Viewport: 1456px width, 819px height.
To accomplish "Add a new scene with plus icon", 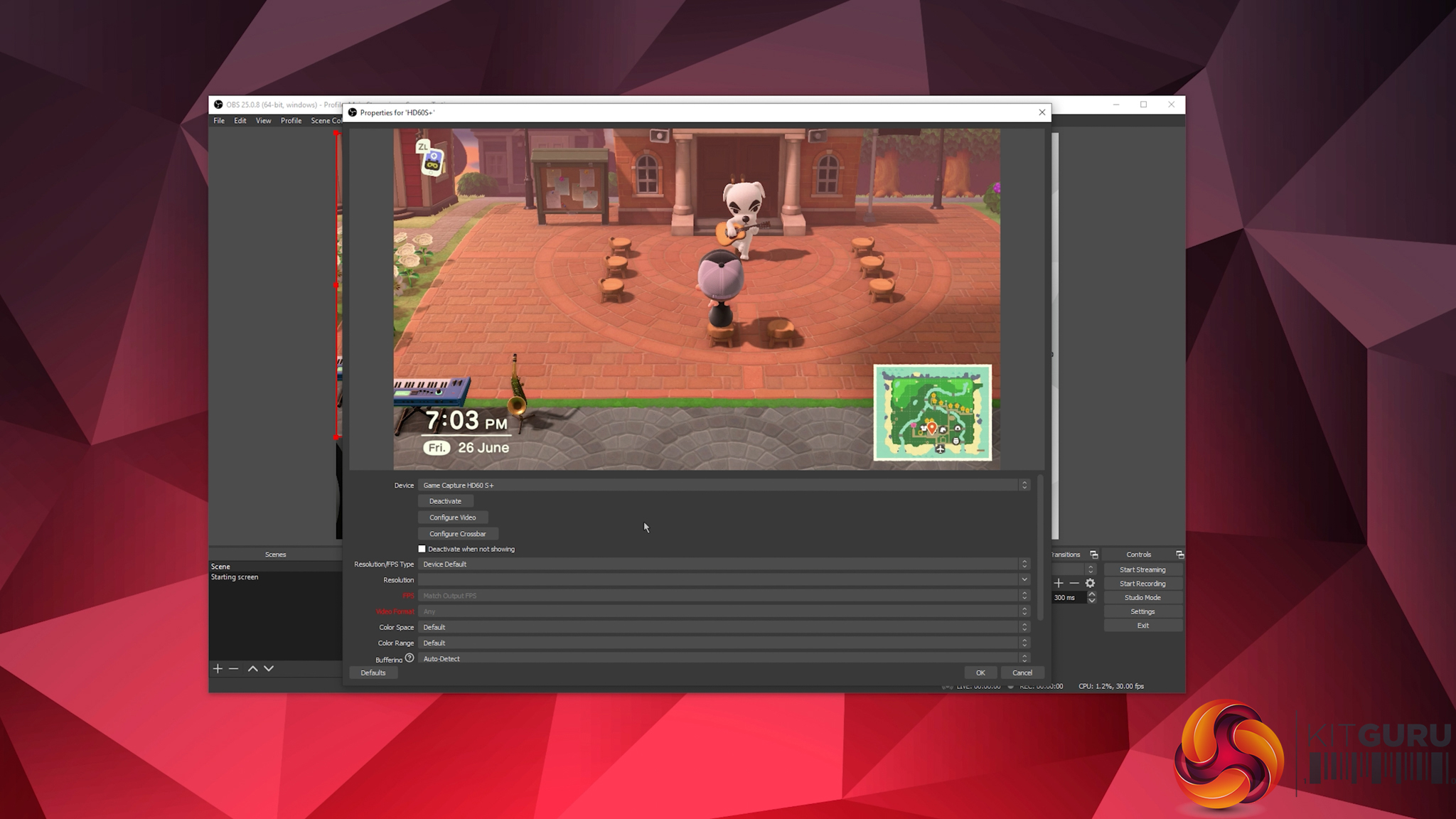I will 218,668.
